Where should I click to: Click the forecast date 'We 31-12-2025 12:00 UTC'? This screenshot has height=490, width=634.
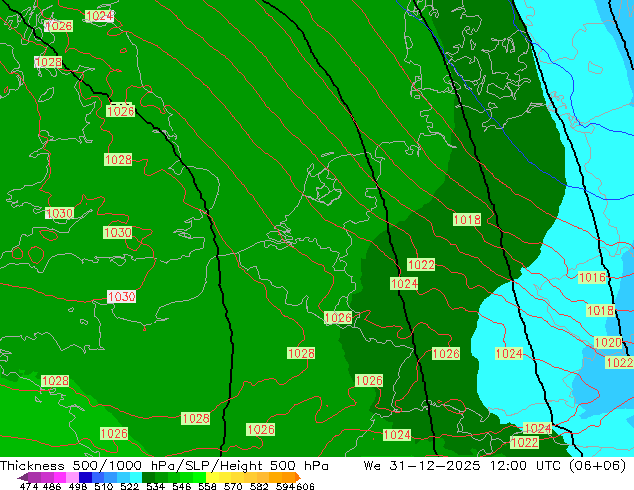click(462, 466)
